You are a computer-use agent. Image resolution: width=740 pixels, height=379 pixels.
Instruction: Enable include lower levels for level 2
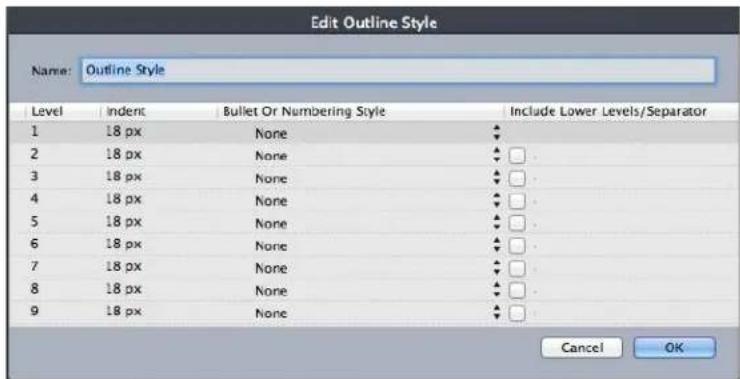(x=517, y=156)
